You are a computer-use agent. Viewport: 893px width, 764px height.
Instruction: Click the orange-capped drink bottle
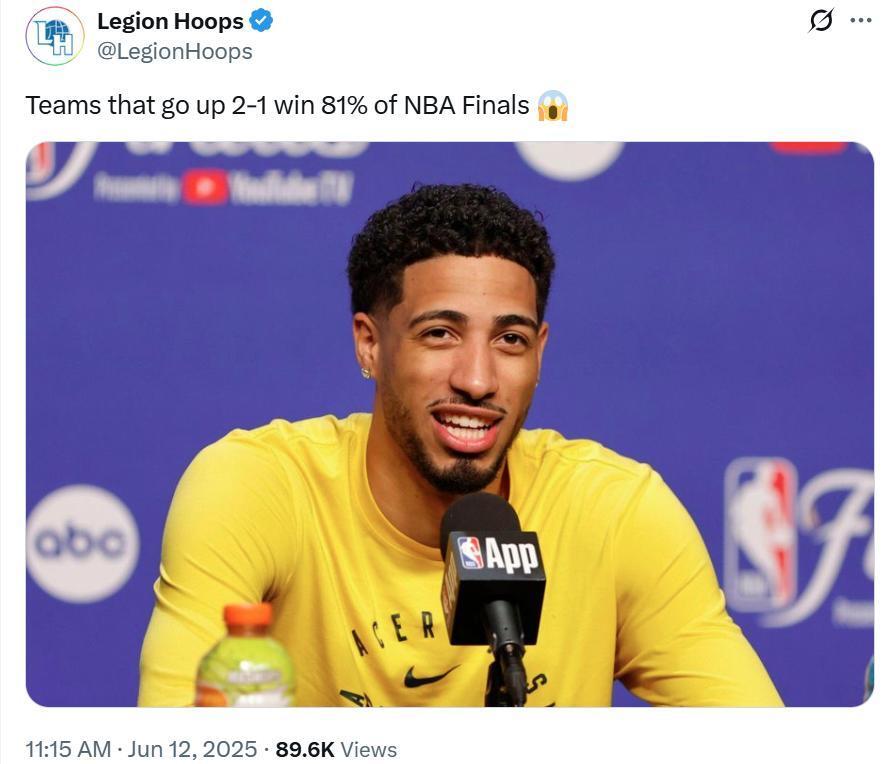point(246,655)
